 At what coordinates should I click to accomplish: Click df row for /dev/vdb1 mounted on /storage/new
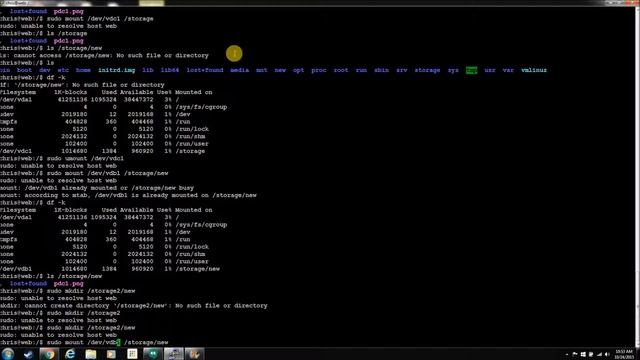(x=110, y=269)
